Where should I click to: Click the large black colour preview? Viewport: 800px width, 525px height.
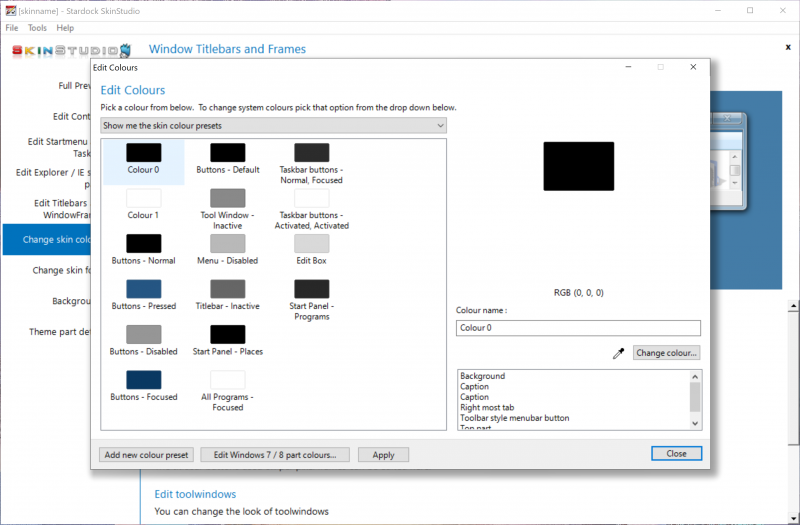point(579,166)
